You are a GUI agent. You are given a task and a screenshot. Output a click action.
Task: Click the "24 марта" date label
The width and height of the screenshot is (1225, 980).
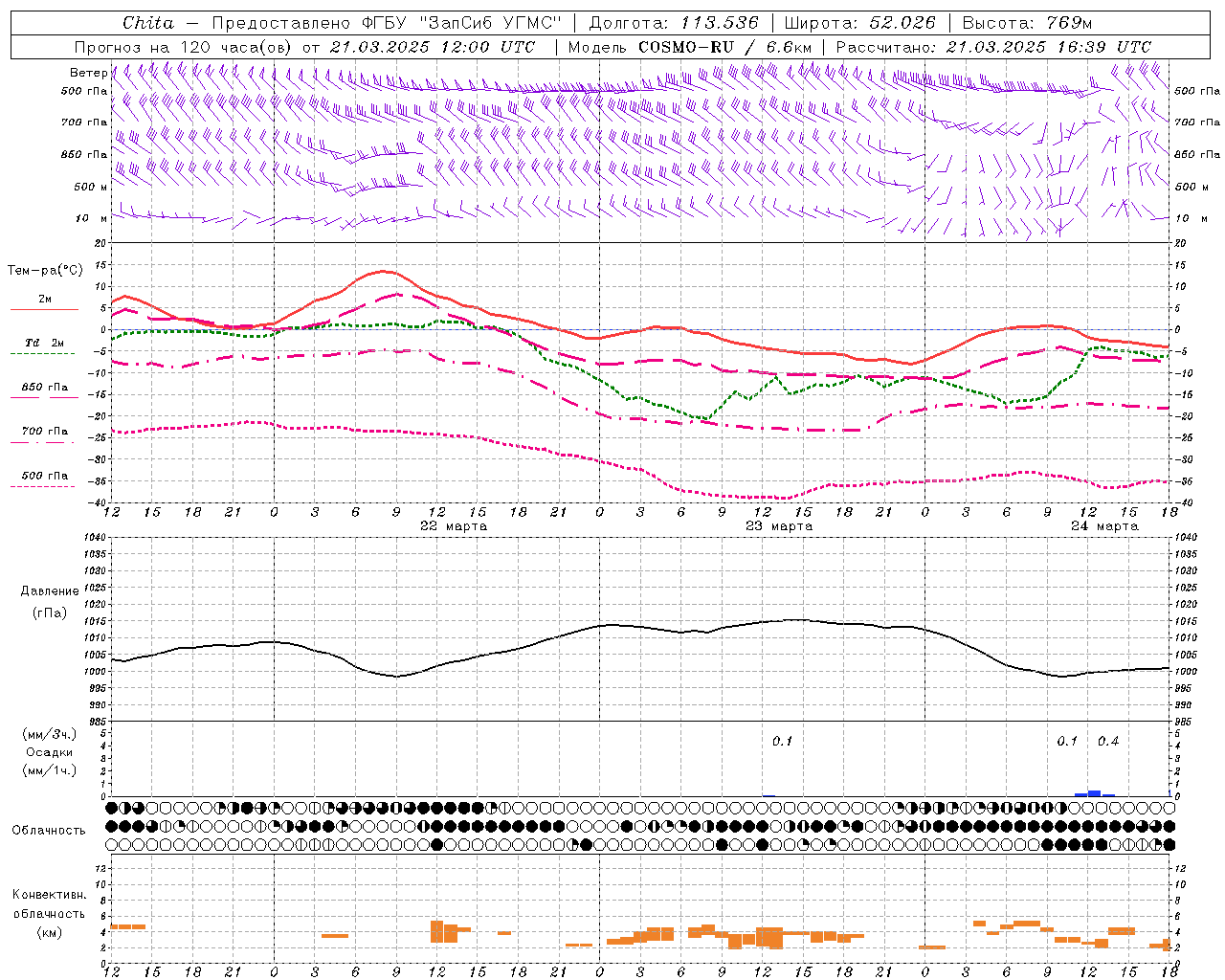[x=1104, y=526]
